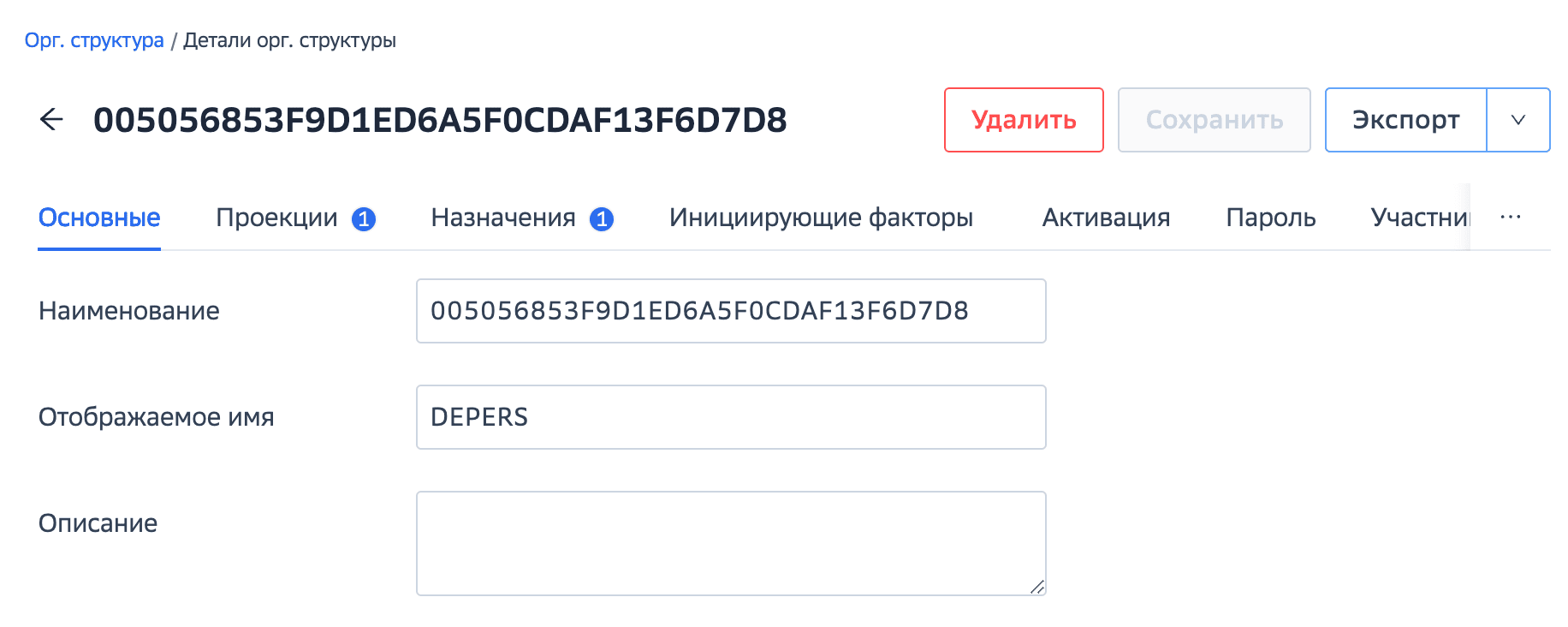The image size is (1568, 627).
Task: Open the Назначения tab
Action: pyautogui.click(x=503, y=218)
